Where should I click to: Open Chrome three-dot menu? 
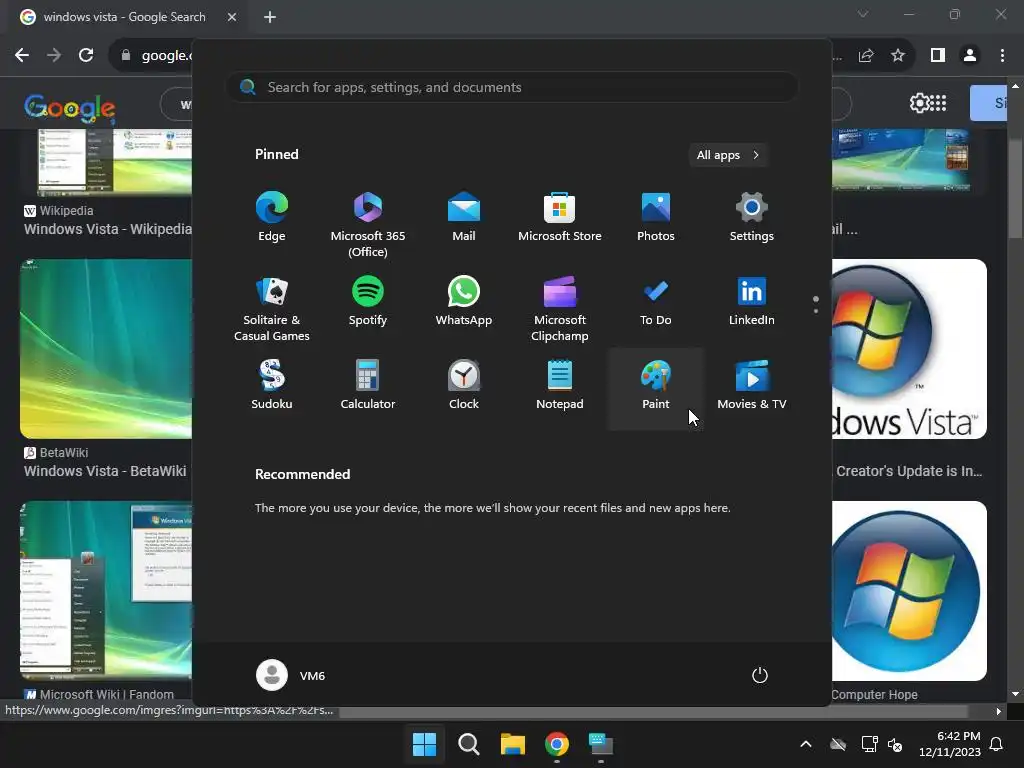click(x=1002, y=56)
